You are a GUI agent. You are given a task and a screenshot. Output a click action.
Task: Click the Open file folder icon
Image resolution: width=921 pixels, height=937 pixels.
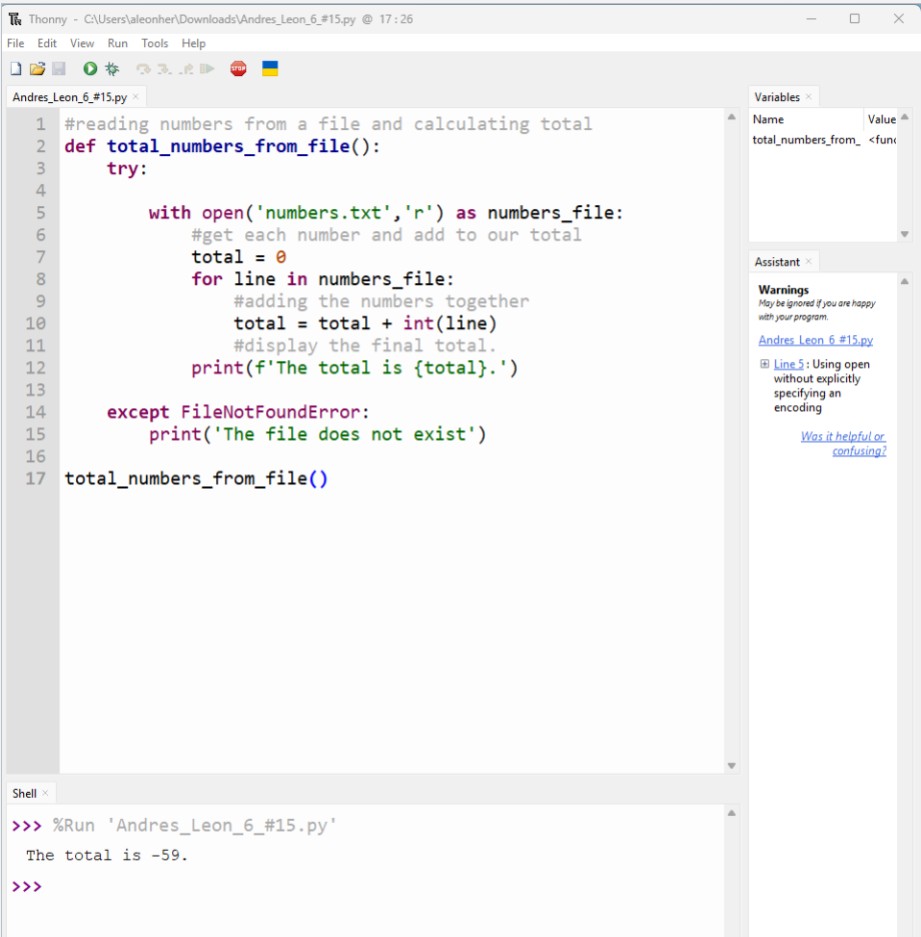point(37,69)
